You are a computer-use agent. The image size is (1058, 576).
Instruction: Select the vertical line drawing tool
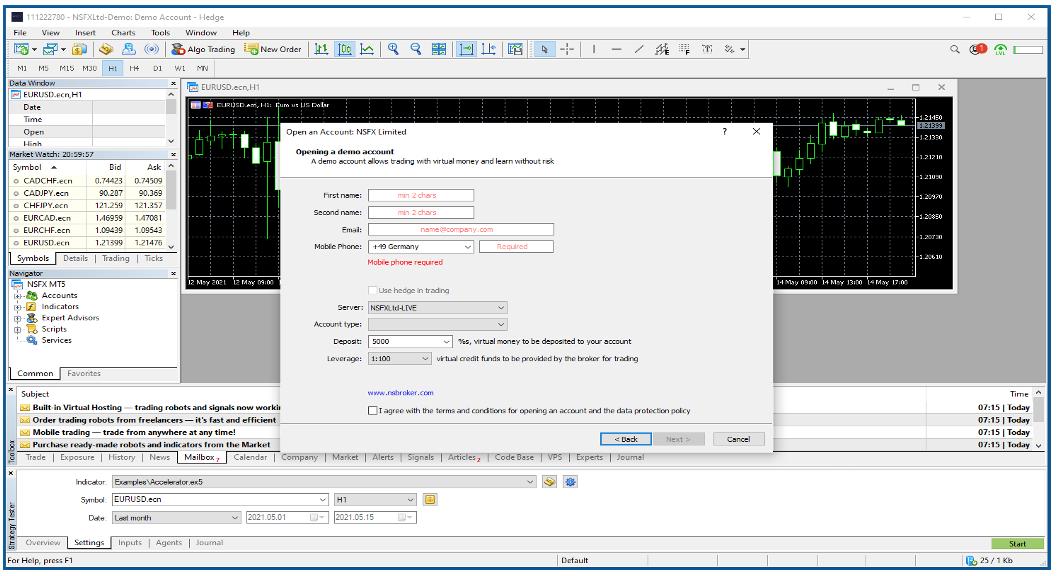[594, 49]
